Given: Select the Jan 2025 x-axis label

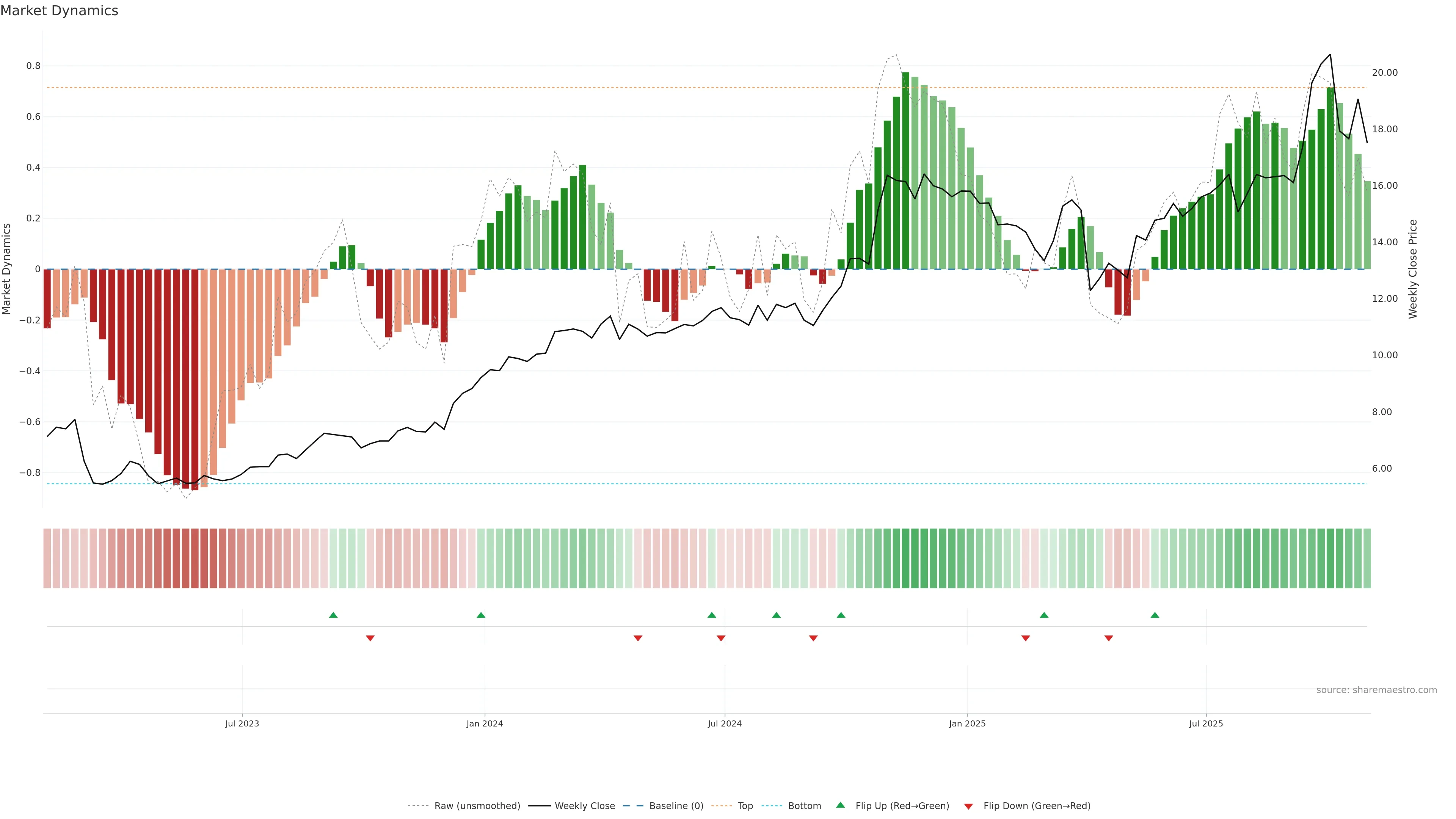Looking at the screenshot, I should [x=967, y=723].
